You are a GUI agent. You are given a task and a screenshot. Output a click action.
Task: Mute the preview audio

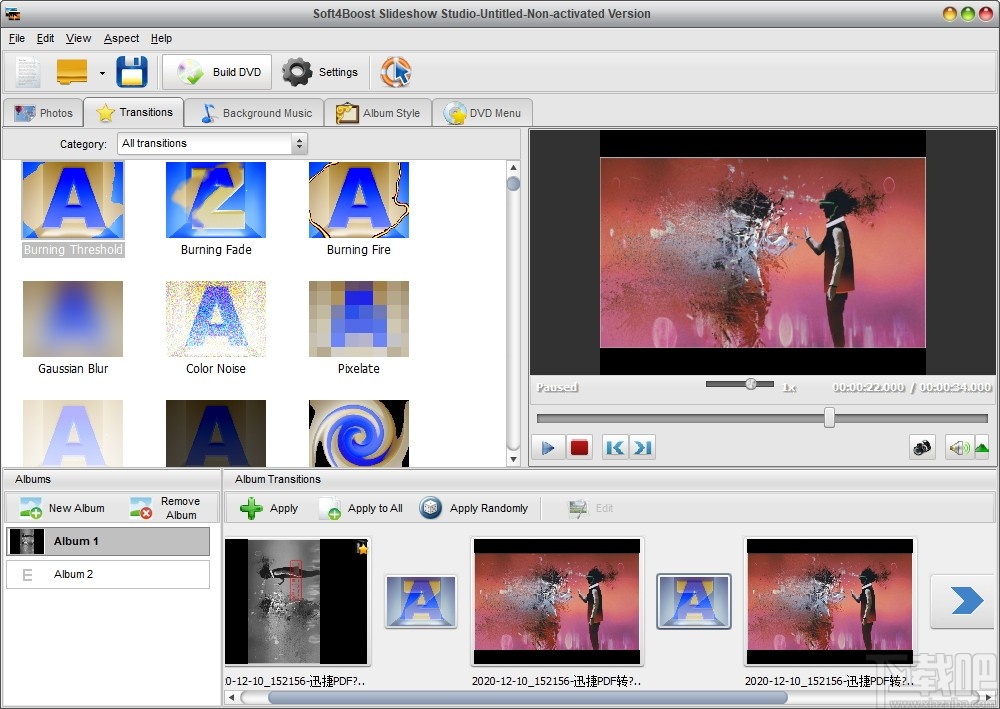(x=960, y=447)
